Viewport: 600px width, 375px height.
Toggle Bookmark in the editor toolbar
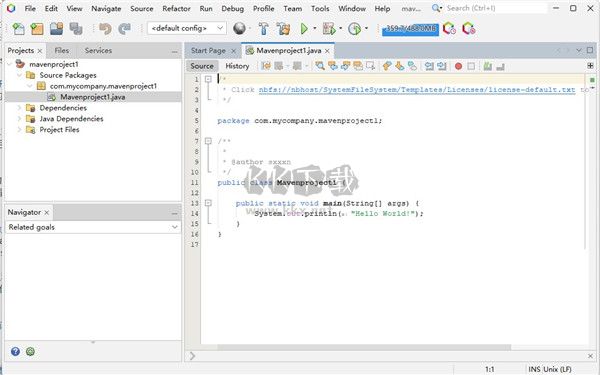click(412, 66)
